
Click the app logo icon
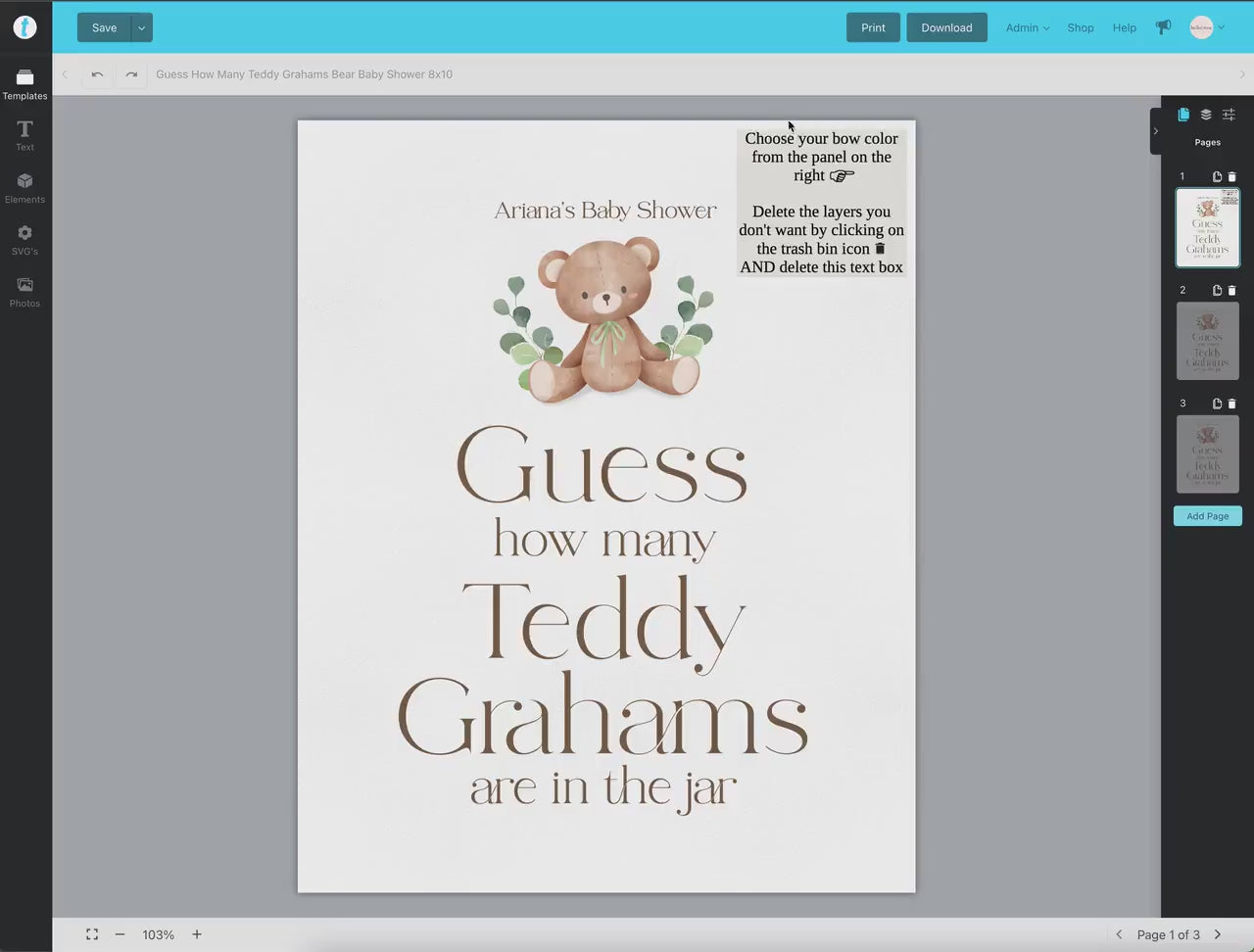point(25,27)
